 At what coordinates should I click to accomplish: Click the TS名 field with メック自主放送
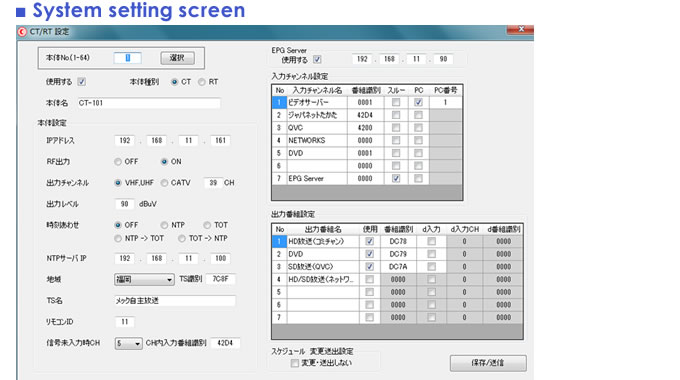click(175, 301)
